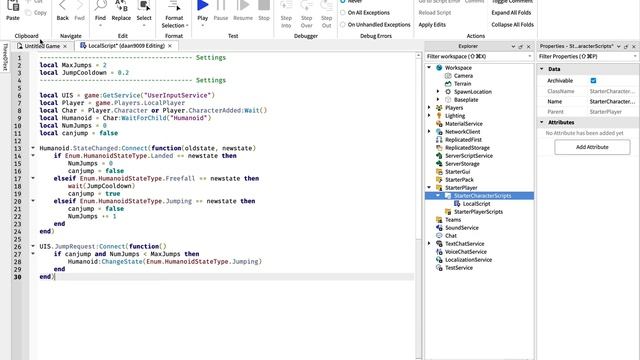Select VoiceChatService in the Explorer
Image resolution: width=640 pixels, height=360 pixels.
(x=465, y=252)
